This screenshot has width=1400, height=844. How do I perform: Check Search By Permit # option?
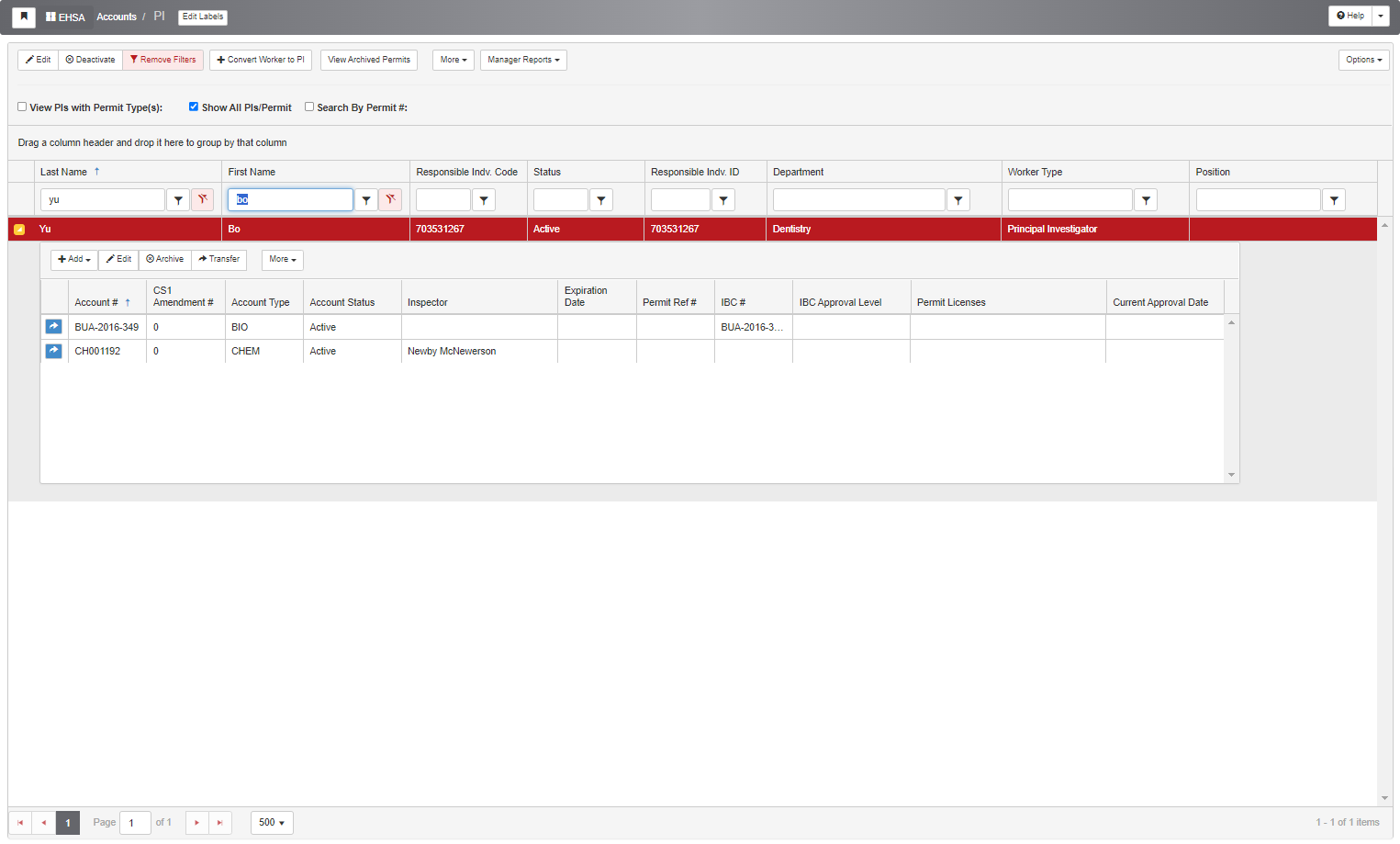pyautogui.click(x=309, y=107)
